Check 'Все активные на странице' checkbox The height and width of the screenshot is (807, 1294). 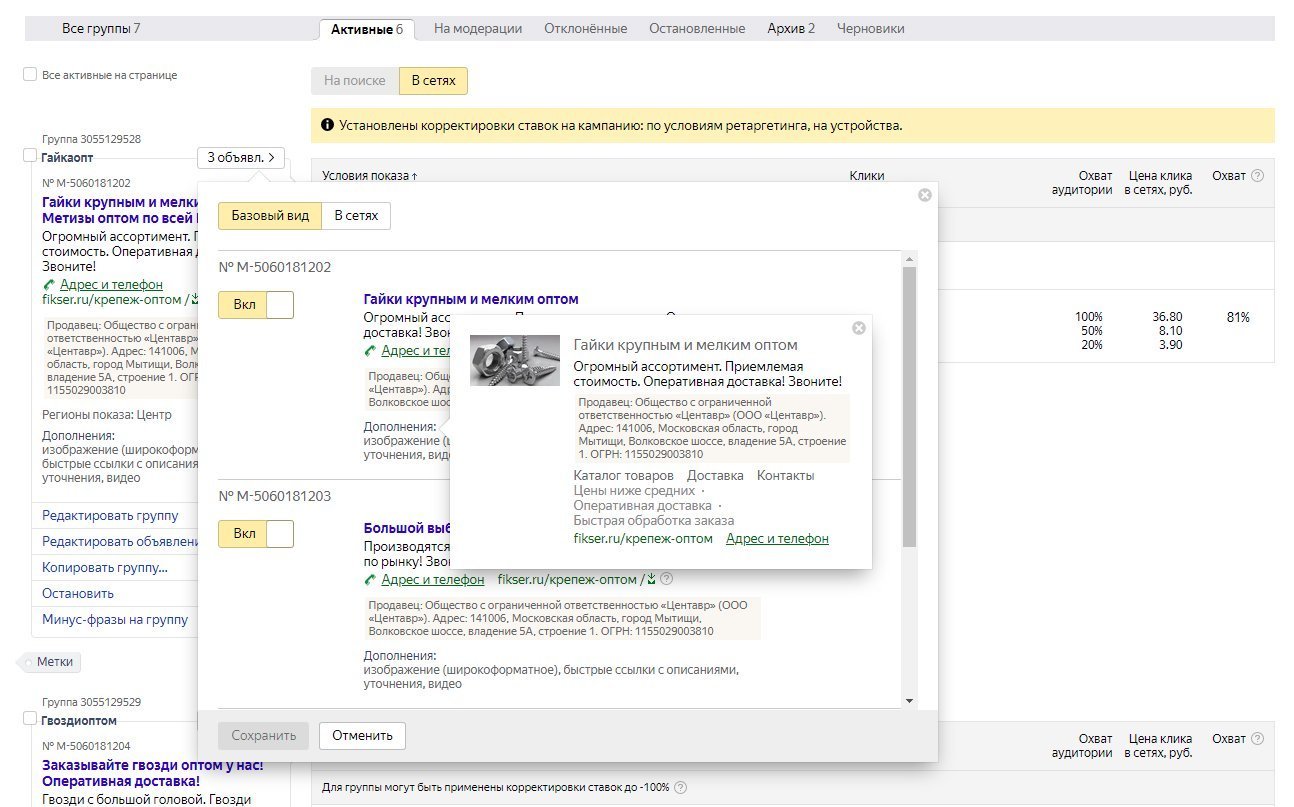[30, 75]
